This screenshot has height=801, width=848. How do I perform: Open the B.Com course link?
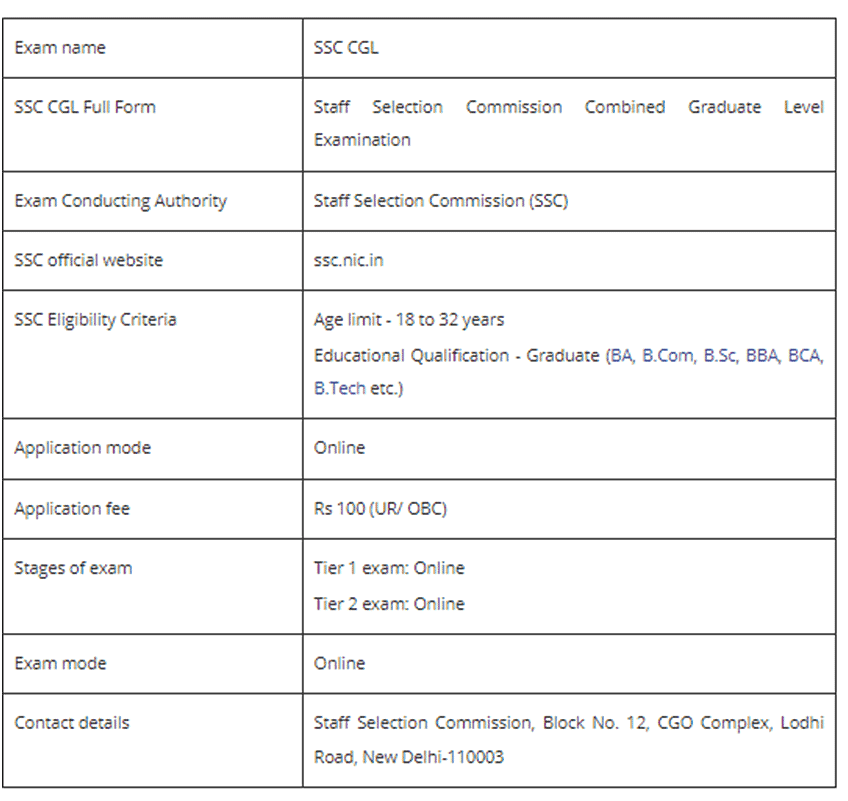coord(668,356)
